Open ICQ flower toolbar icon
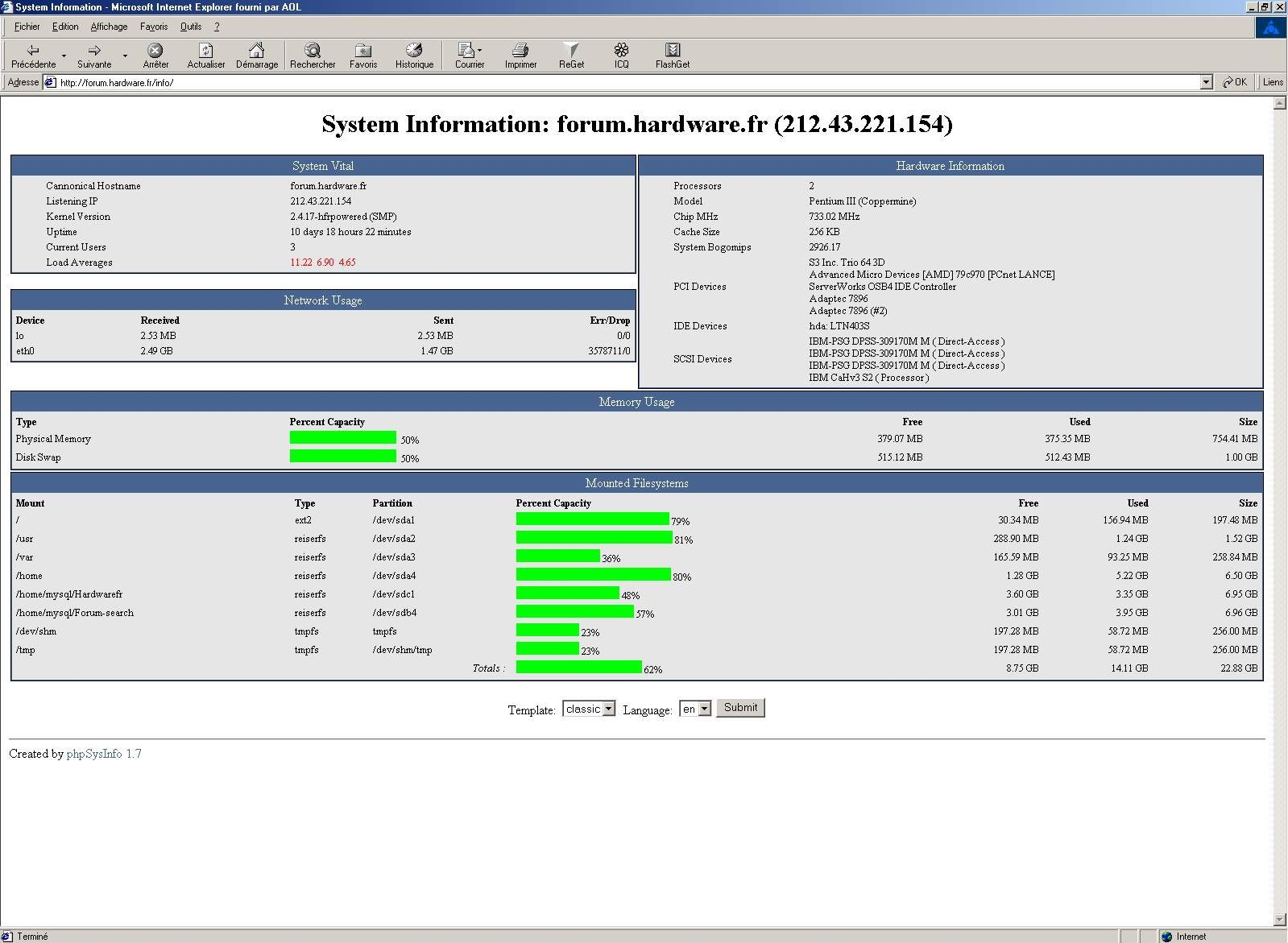Screen dimensions: 1288x943 [621, 51]
